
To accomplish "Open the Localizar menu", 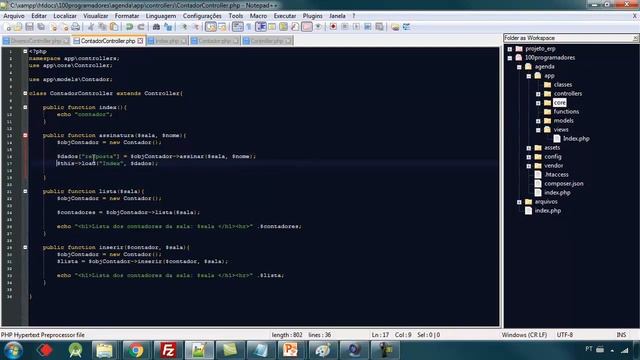I will (x=65, y=16).
